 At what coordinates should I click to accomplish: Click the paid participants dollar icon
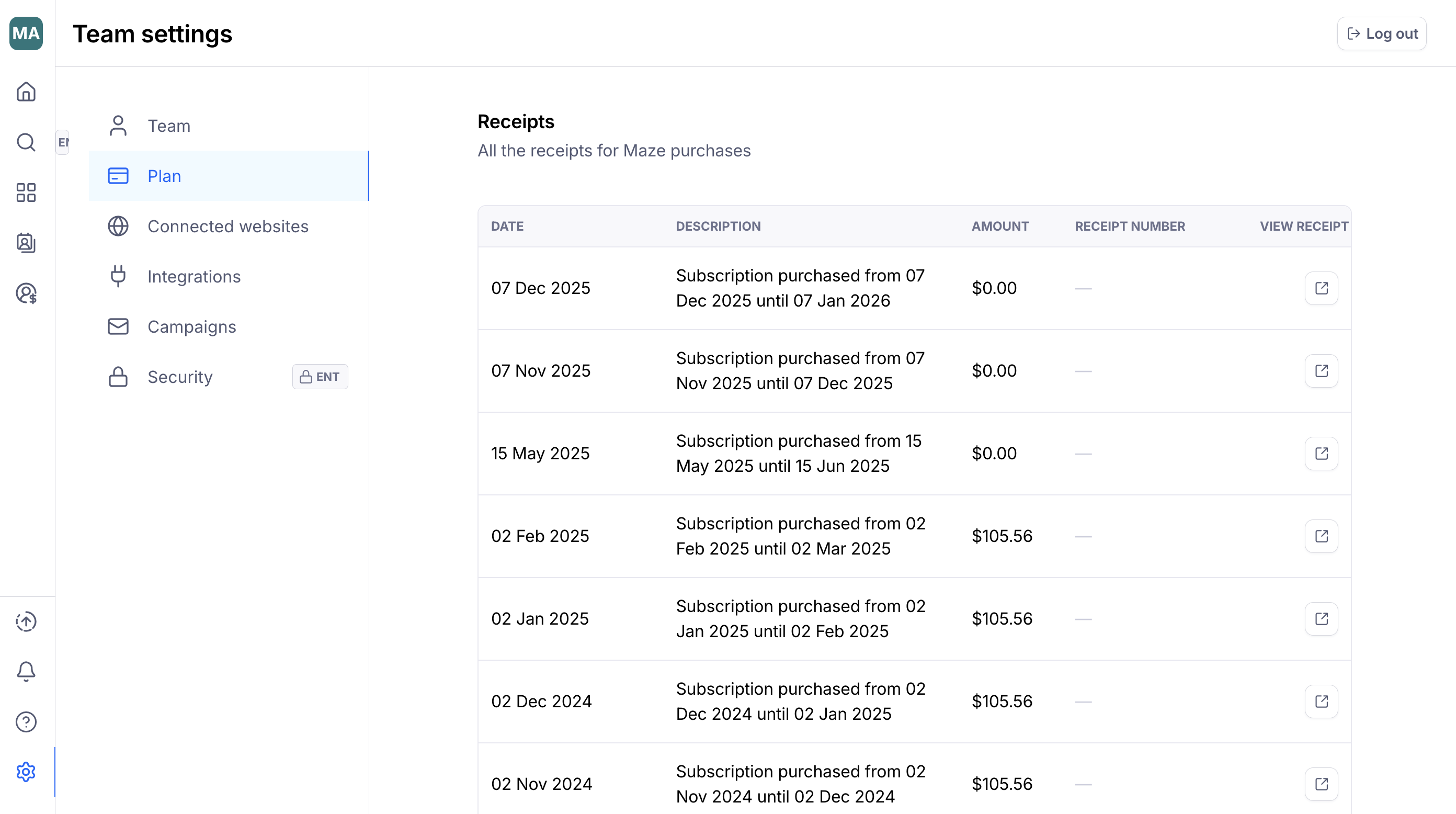[x=26, y=293]
